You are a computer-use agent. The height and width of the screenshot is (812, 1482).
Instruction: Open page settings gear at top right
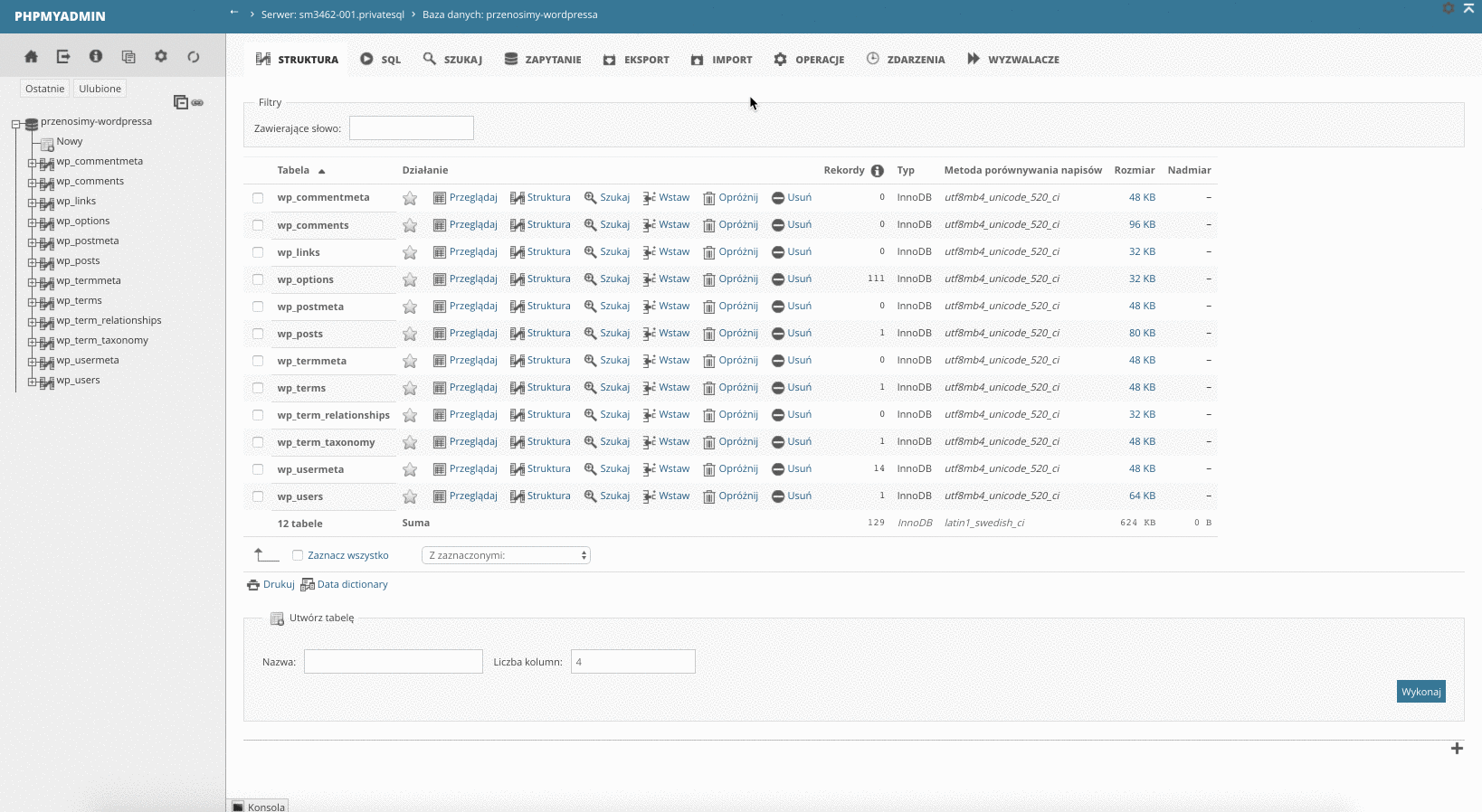[1449, 8]
